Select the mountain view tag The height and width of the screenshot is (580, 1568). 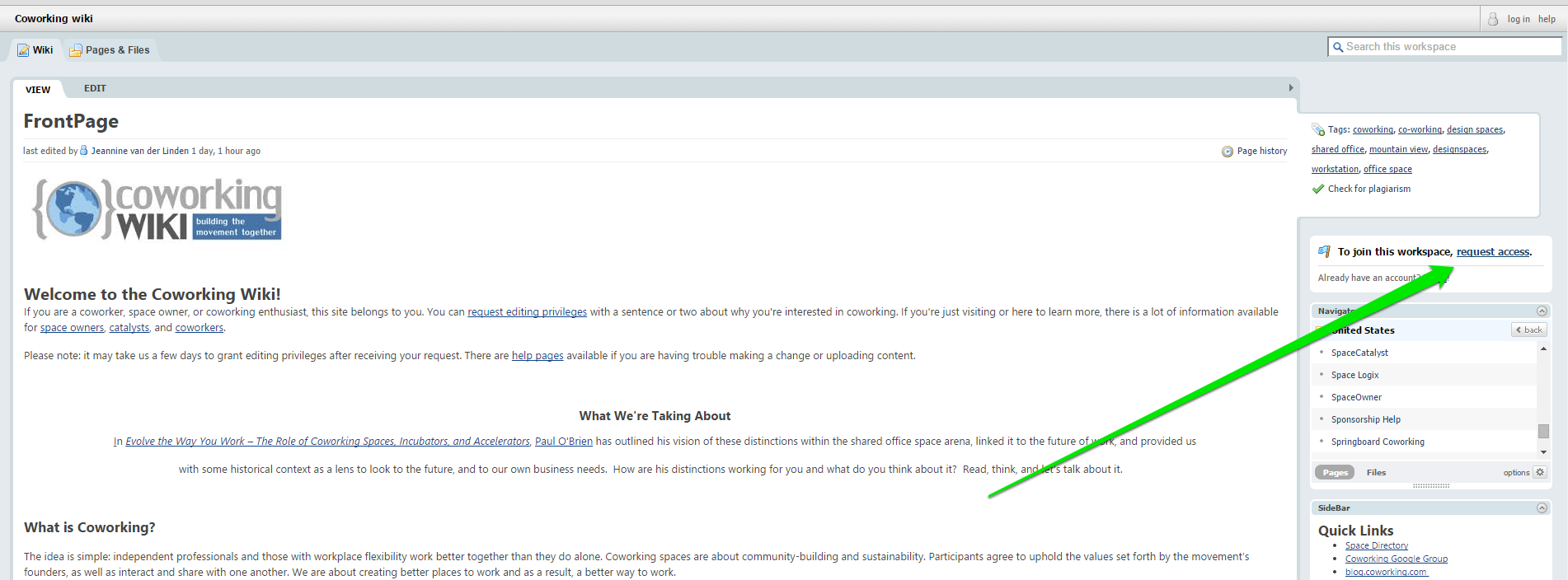pyautogui.click(x=1398, y=150)
